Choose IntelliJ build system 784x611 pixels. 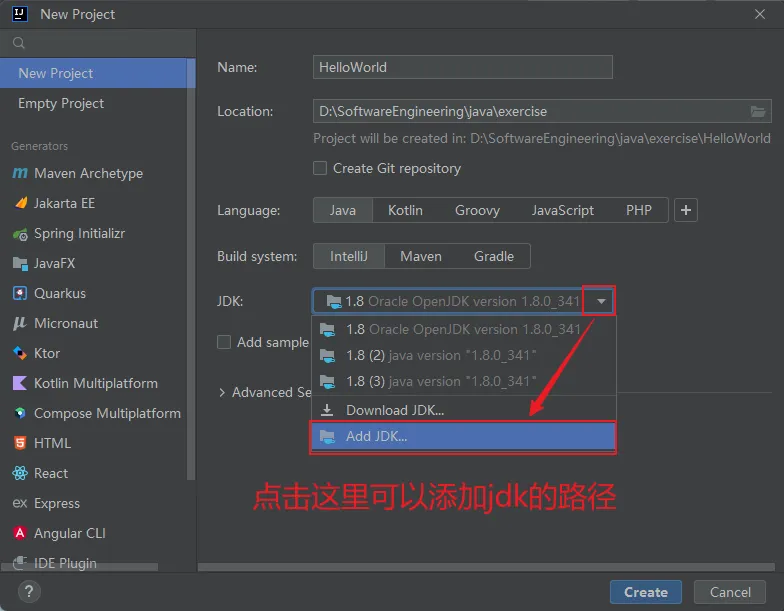pyautogui.click(x=348, y=256)
